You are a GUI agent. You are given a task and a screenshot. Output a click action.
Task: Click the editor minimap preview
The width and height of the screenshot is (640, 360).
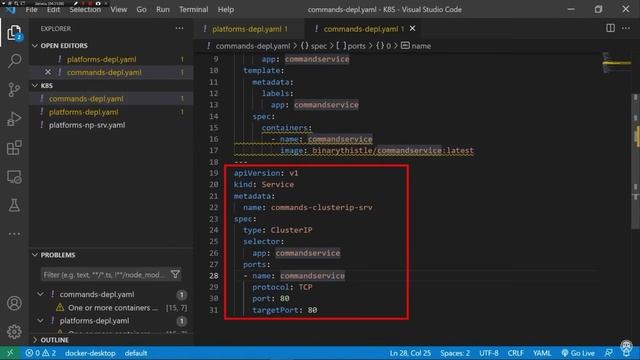click(616, 63)
